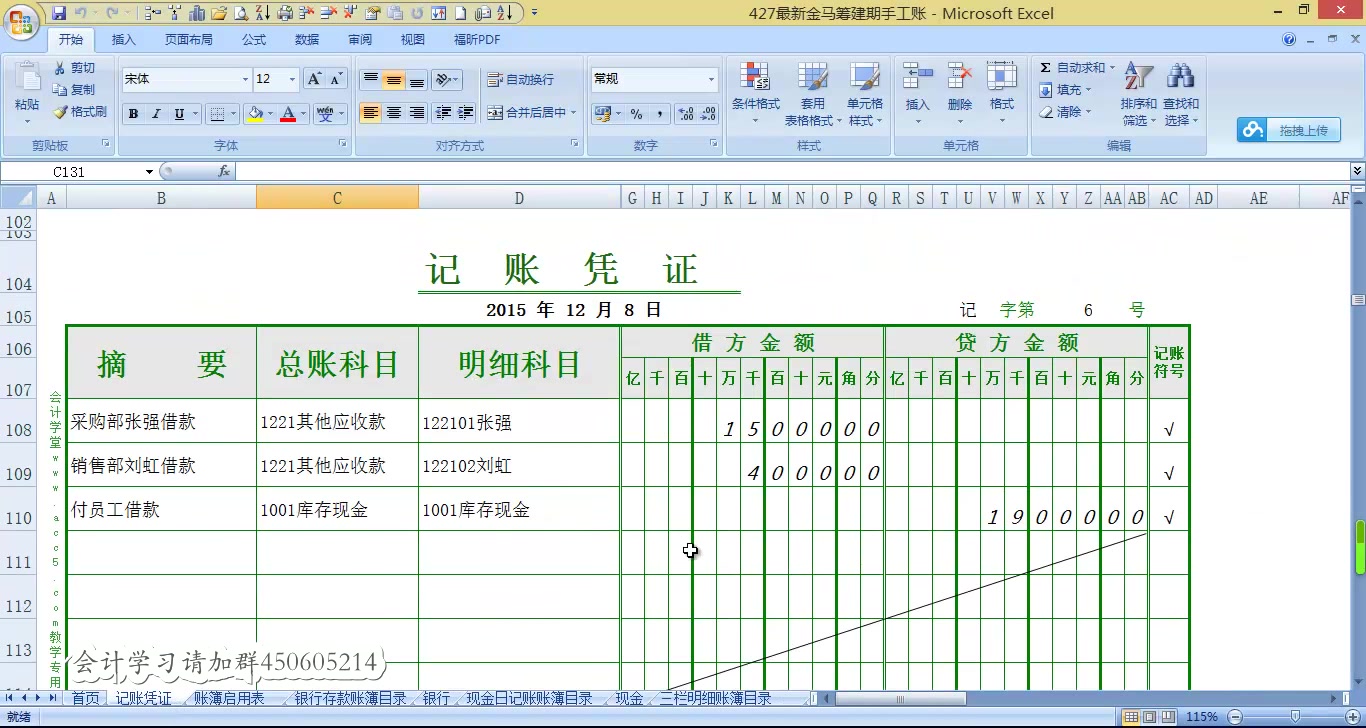Set top vertical alignment
The width and height of the screenshot is (1366, 728).
[370, 79]
